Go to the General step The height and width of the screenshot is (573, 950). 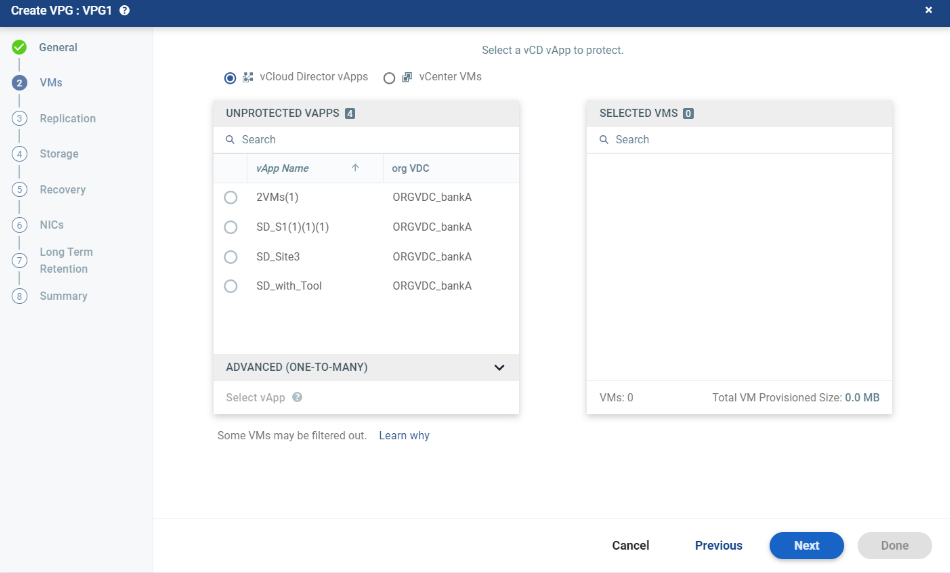(58, 47)
